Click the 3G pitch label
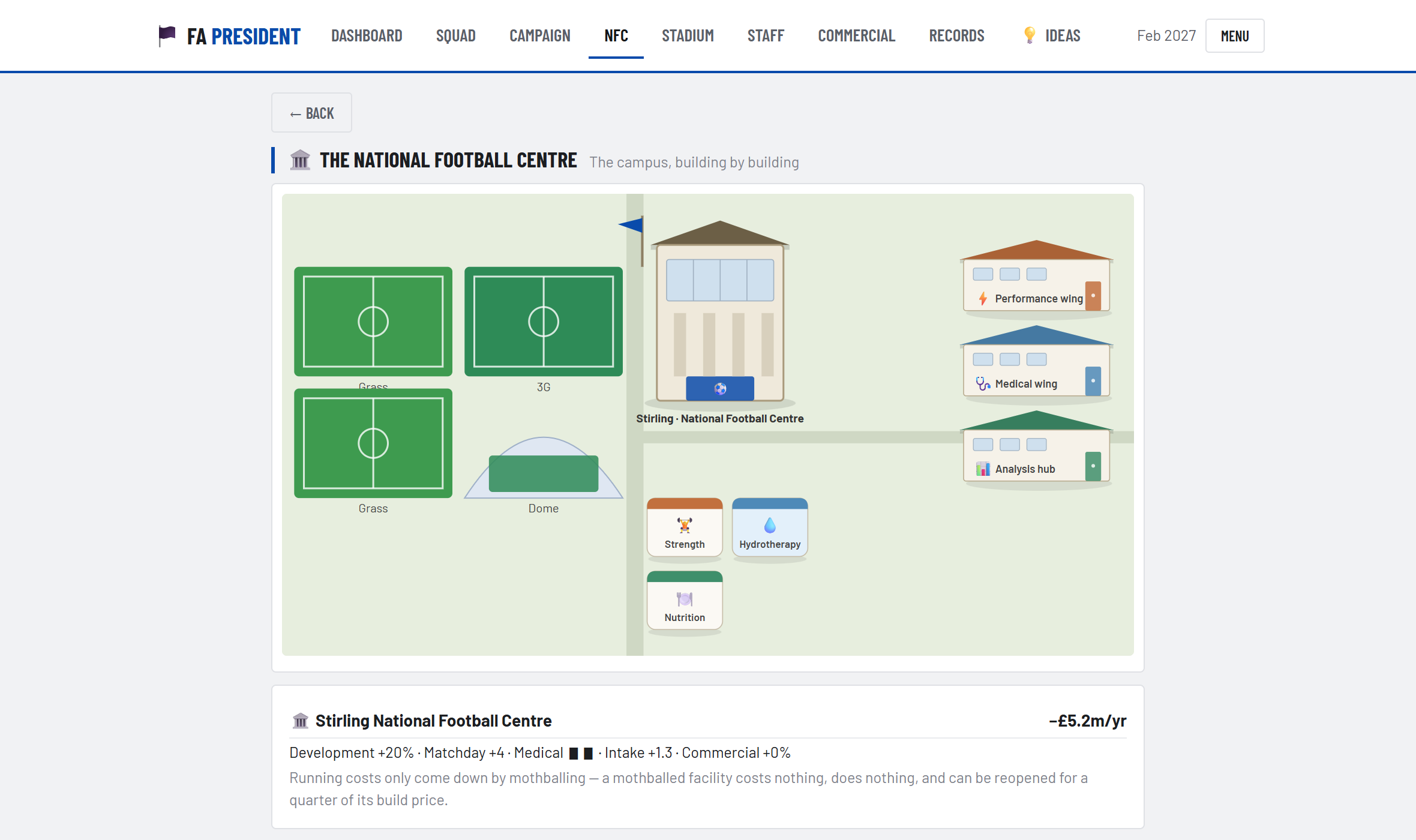Viewport: 1416px width, 840px height. click(544, 387)
